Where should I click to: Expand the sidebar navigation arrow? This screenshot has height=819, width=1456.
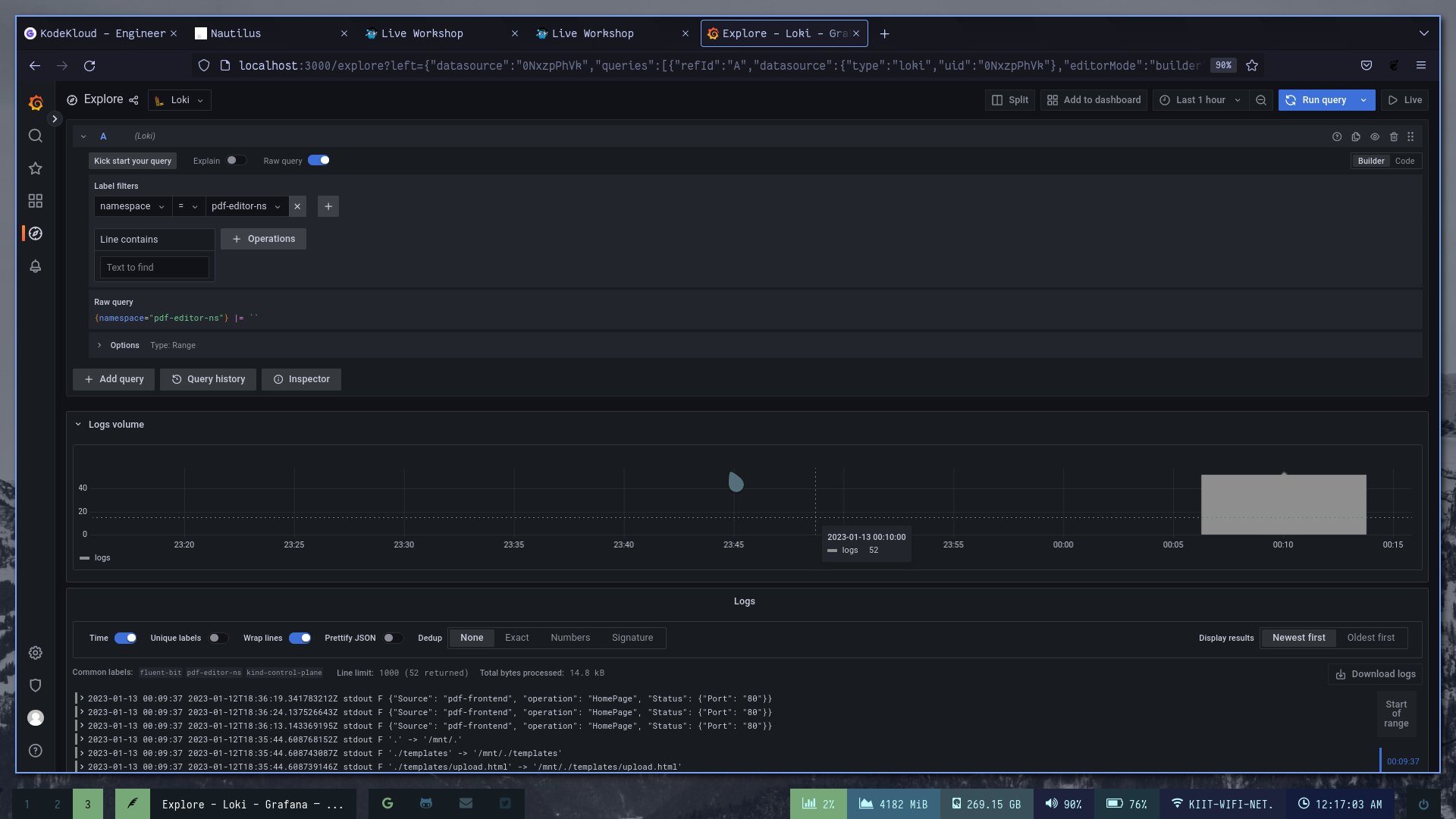tap(55, 119)
